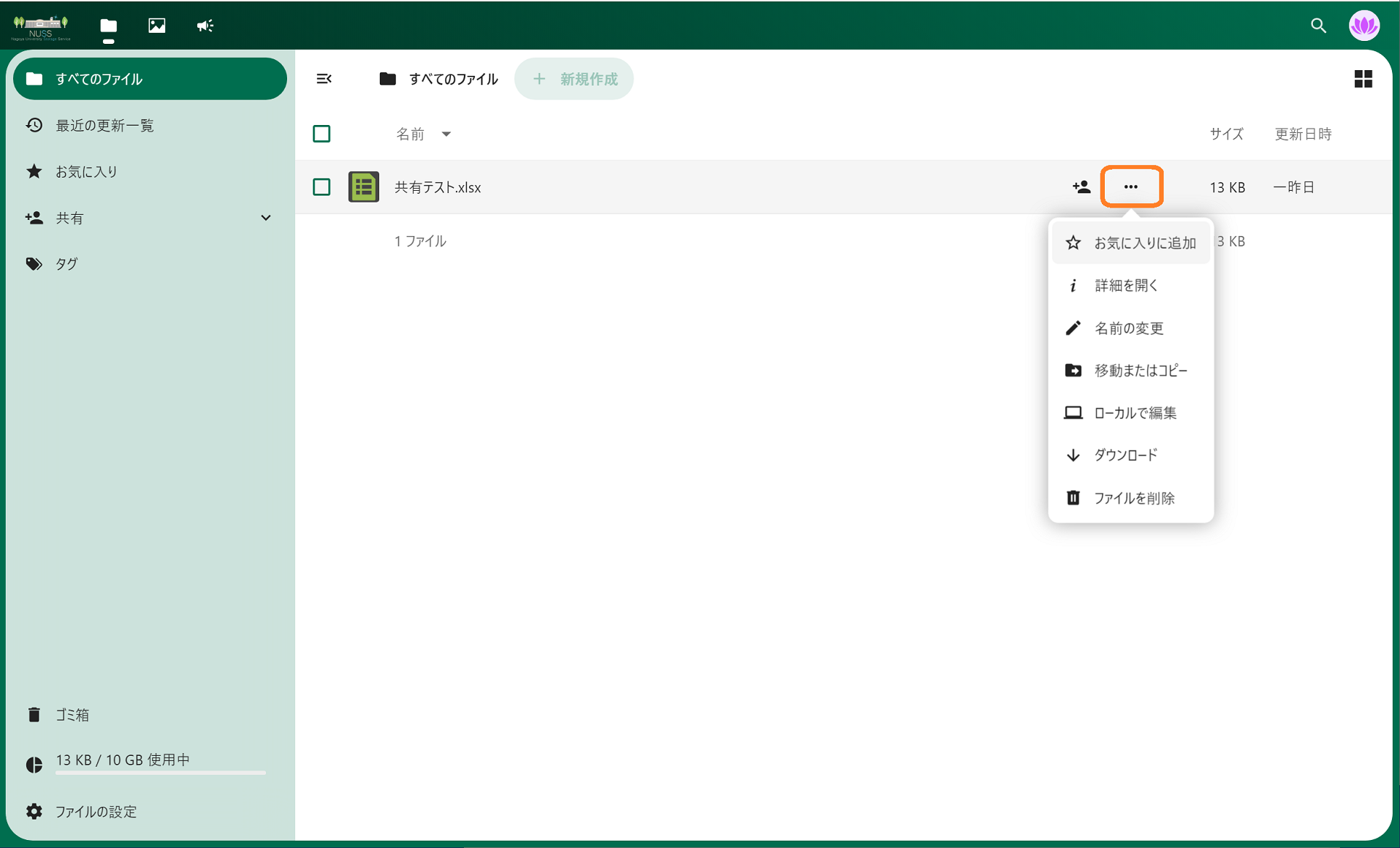Click the 新規作成 button
The image size is (1400, 848).
574,79
